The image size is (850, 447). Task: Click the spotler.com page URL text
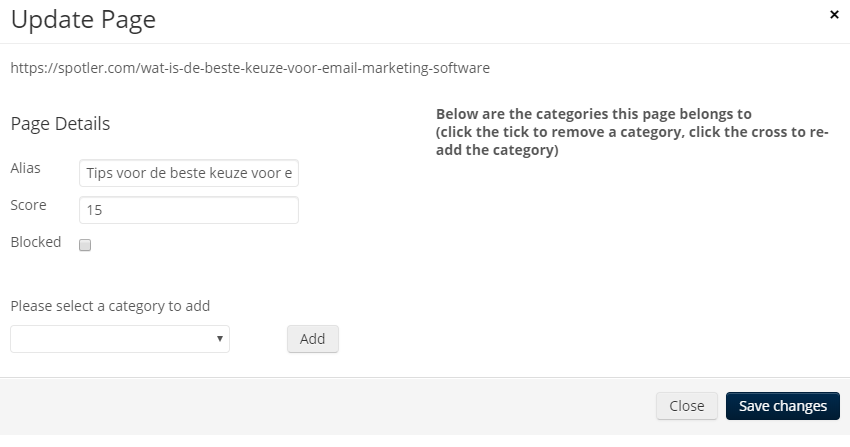250,68
